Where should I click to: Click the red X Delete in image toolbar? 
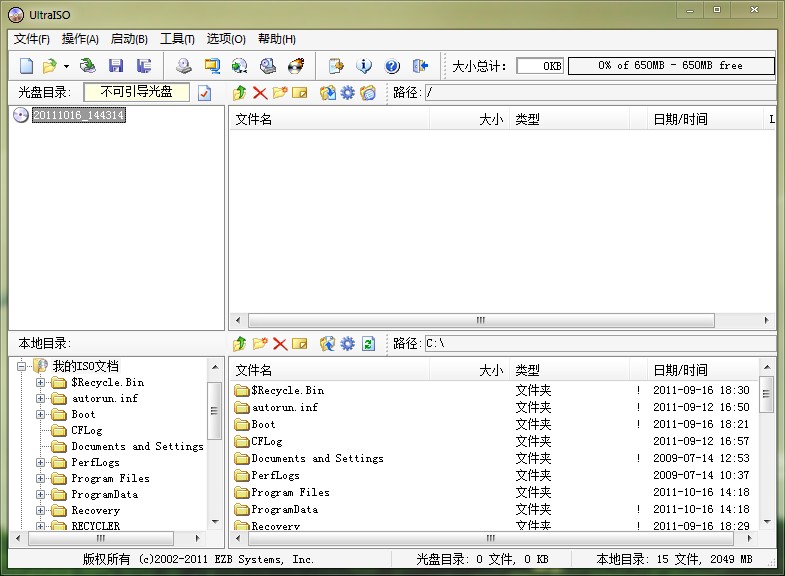tap(260, 93)
